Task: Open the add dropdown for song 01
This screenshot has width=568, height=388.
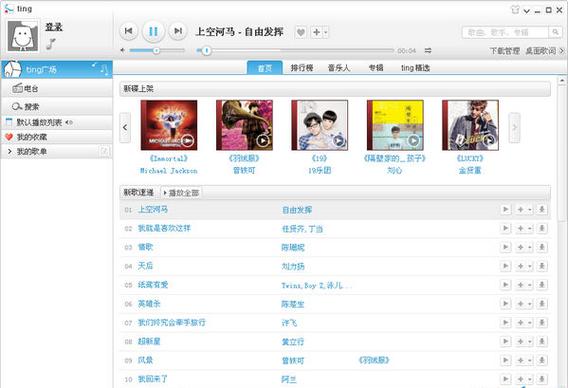Action: [x=530, y=209]
